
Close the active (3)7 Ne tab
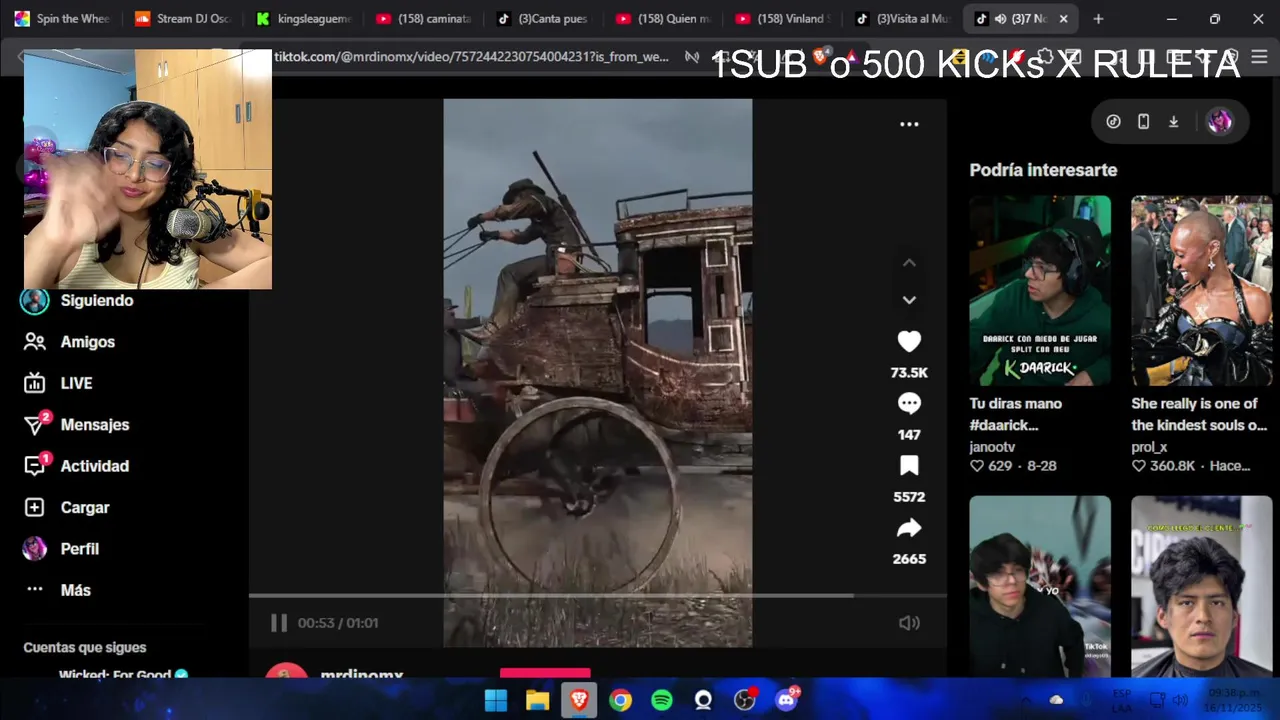tap(1063, 19)
